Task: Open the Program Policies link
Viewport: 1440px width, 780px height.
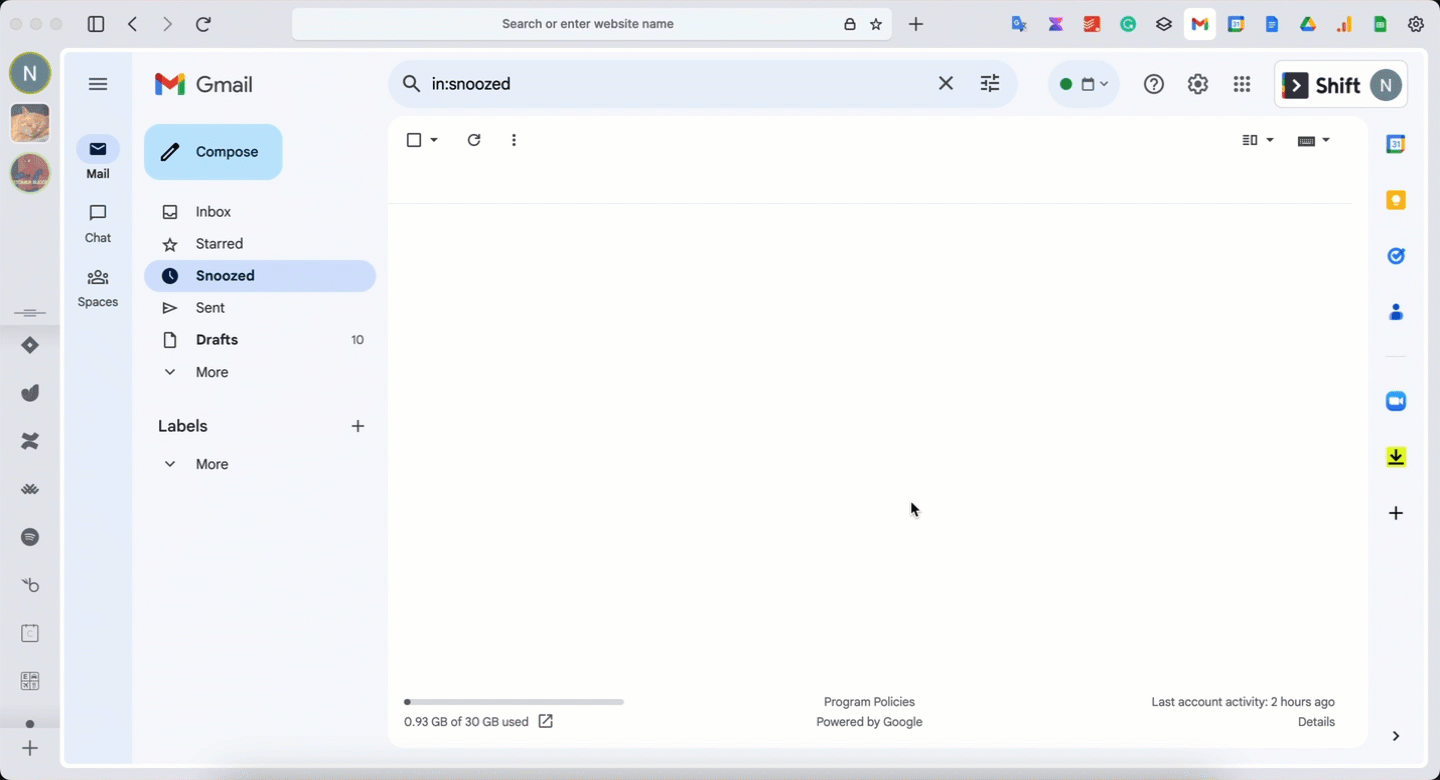Action: click(869, 702)
